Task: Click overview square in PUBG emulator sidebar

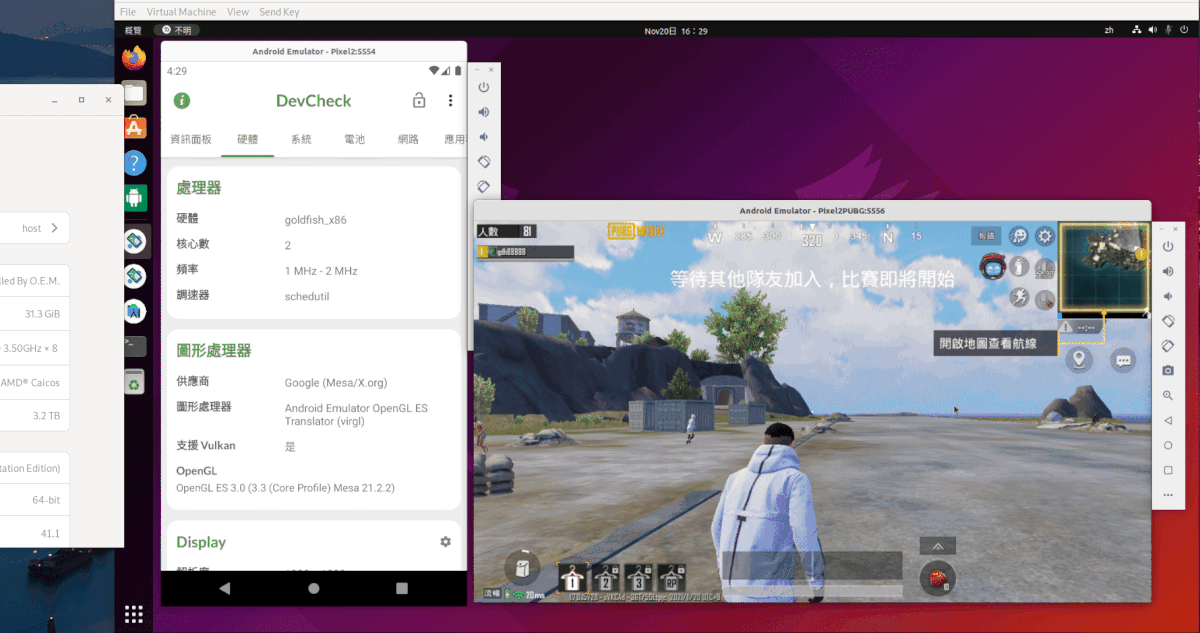Action: (x=1168, y=470)
